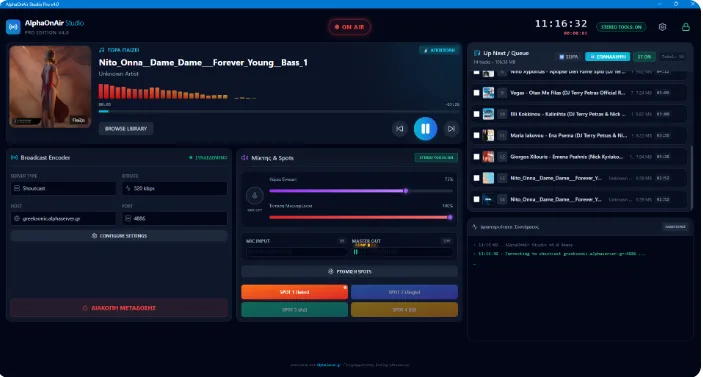Click the bitrate waveform icon
Screen dimensions: 703x377
click(x=128, y=188)
